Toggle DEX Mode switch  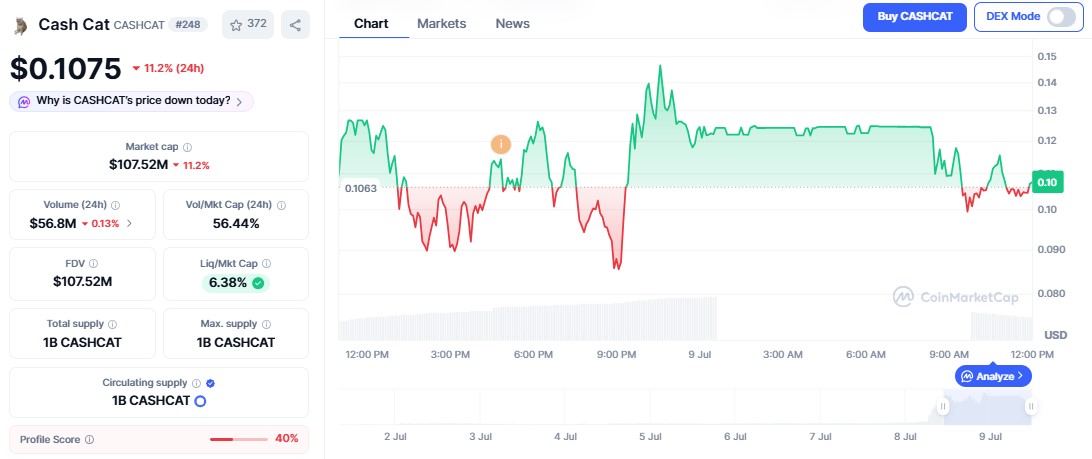coord(1061,17)
